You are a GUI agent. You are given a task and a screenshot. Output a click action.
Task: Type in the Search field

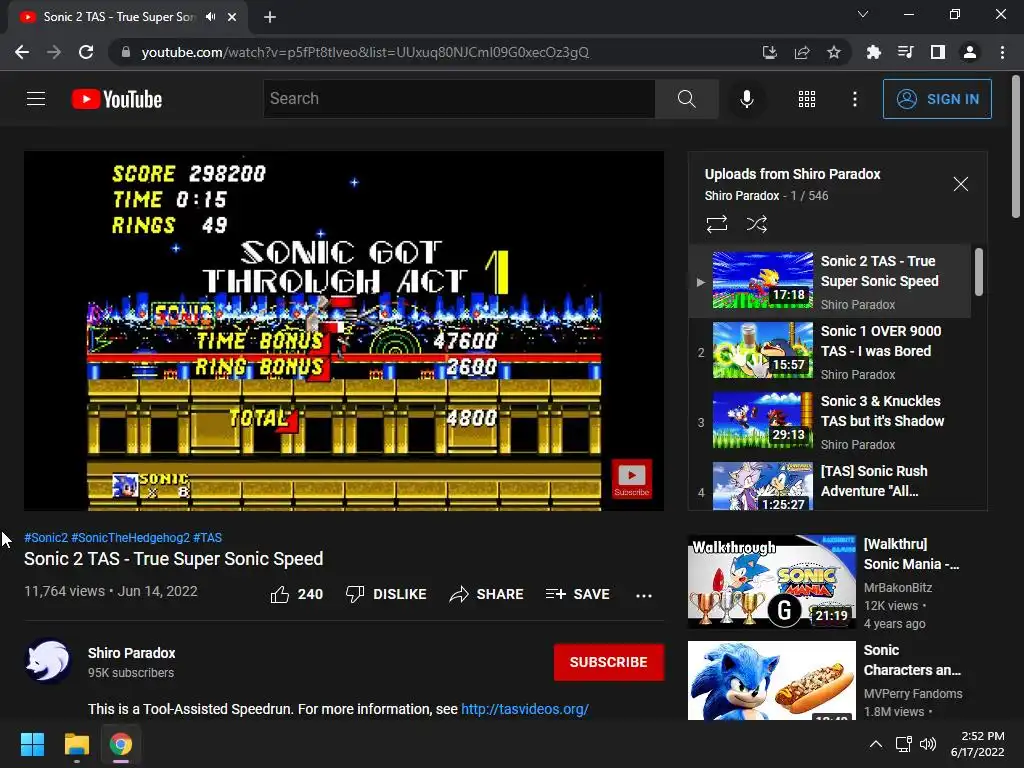459,99
